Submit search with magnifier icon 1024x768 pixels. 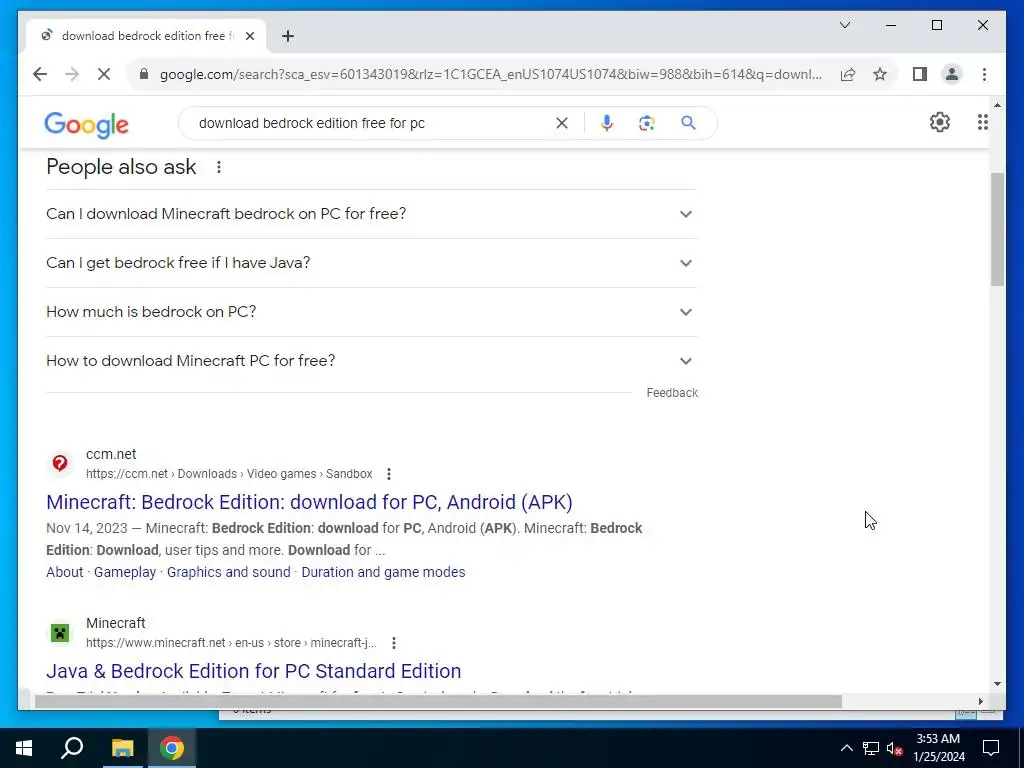pos(688,123)
